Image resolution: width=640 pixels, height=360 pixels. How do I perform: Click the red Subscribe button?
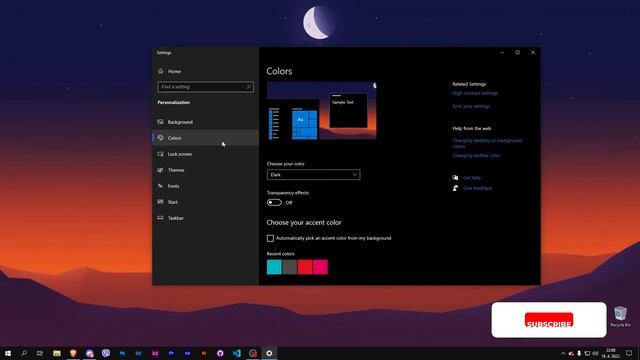coord(549,320)
